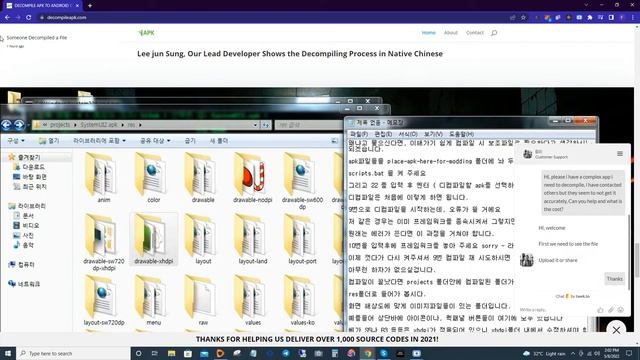Select the layout-land folder
This screenshot has width=640, height=360.
click(253, 239)
